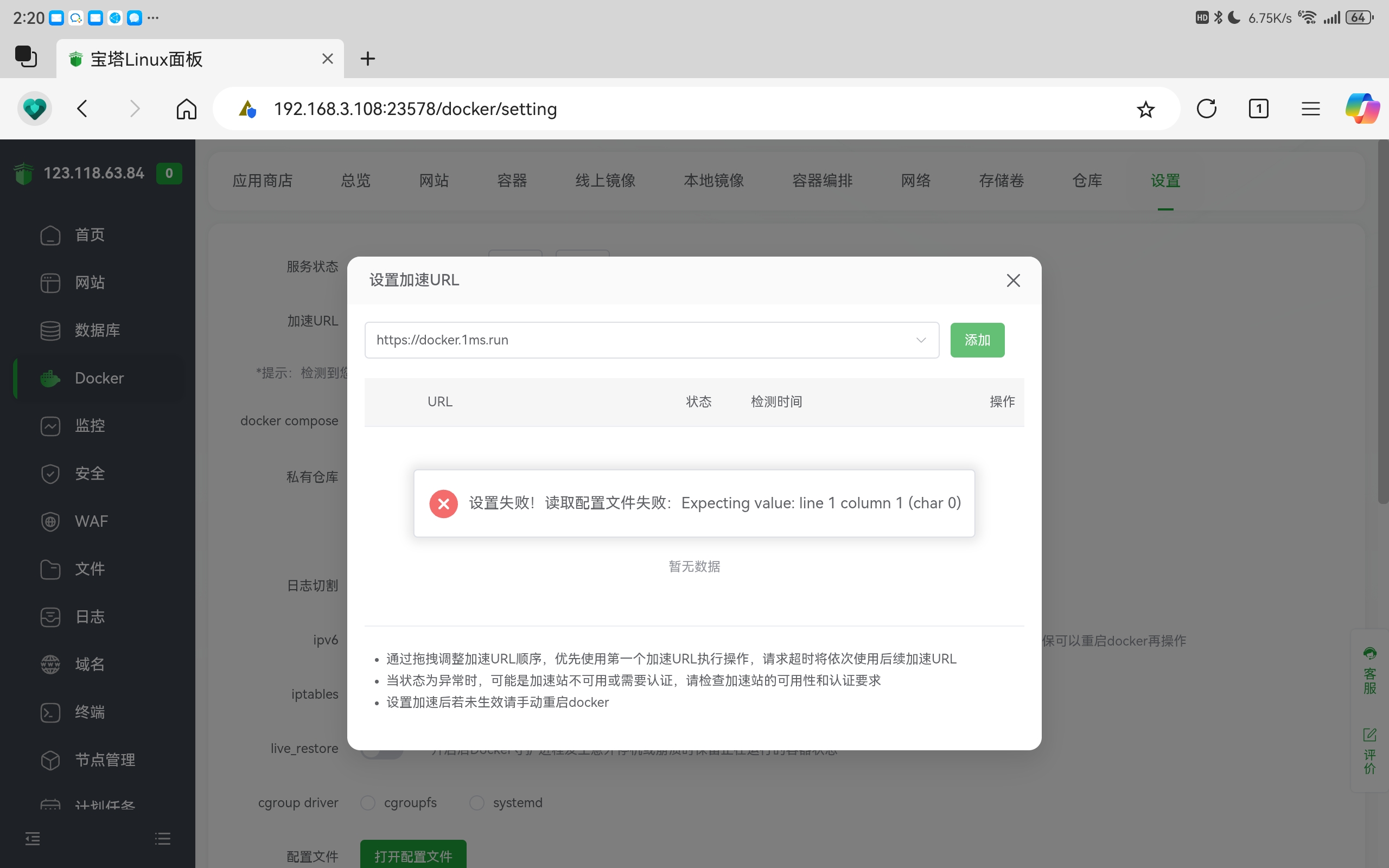The width and height of the screenshot is (1389, 868).
Task: Collapse the sidebar with bottom-left icon
Action: (x=33, y=839)
